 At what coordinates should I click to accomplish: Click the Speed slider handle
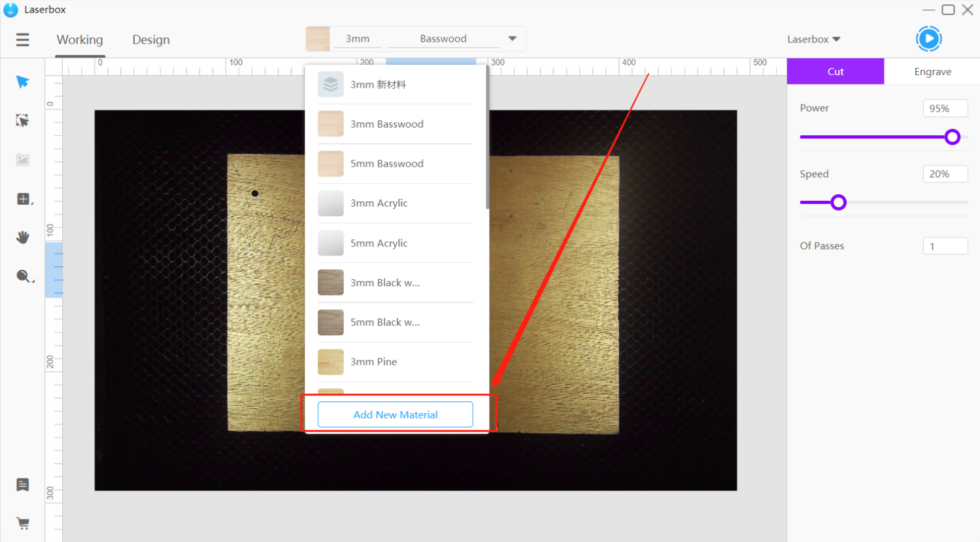click(838, 202)
